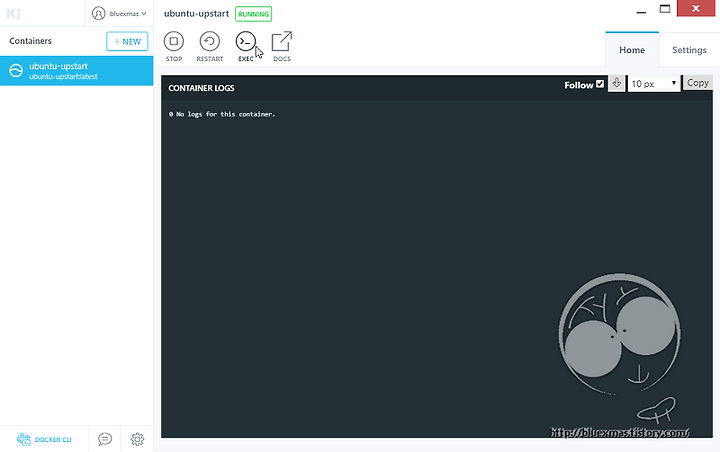This screenshot has width=720, height=452.
Task: Click the CONTAINER LOGS heading
Action: (x=201, y=88)
